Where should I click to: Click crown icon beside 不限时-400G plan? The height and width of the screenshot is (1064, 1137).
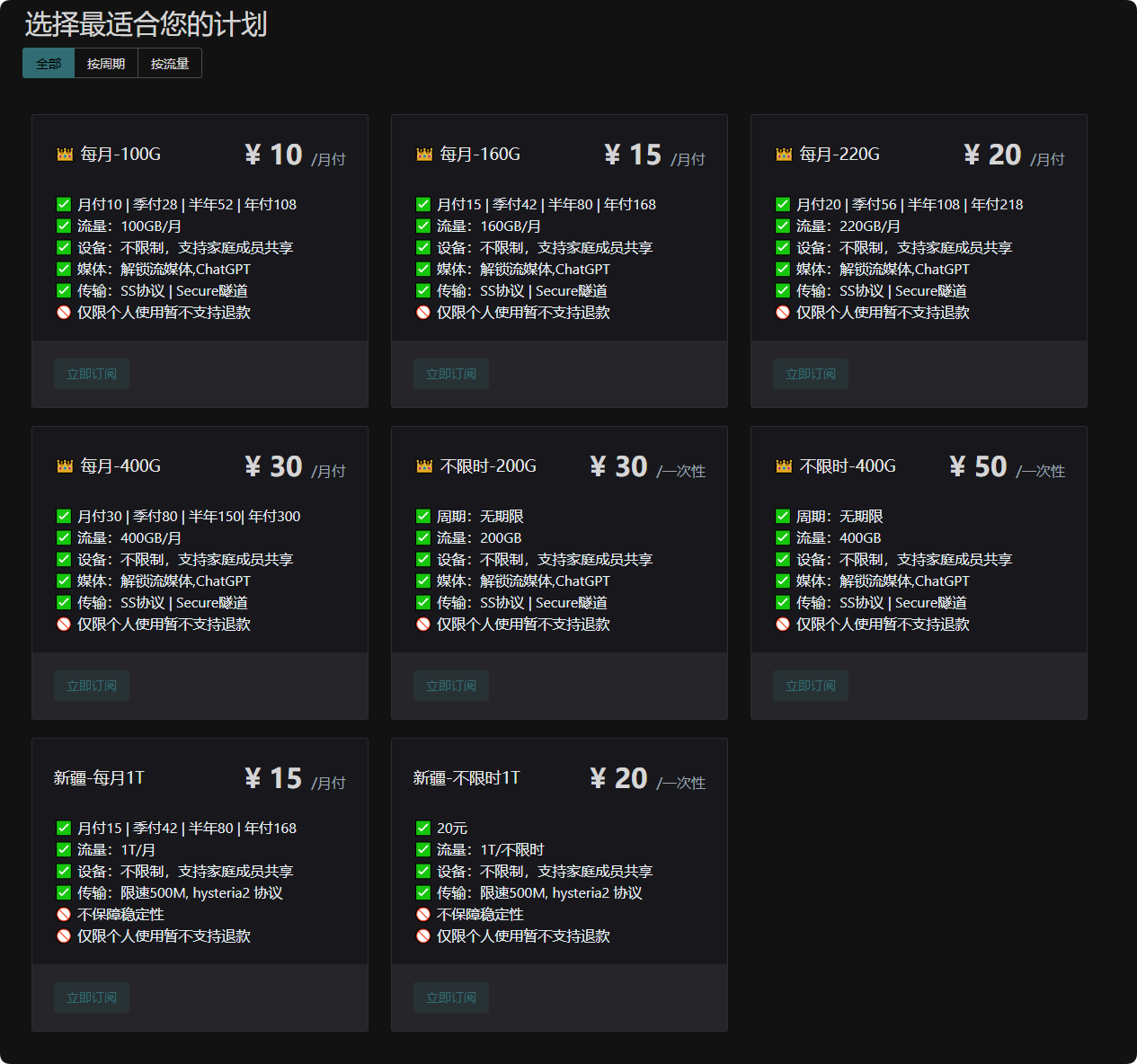[784, 466]
